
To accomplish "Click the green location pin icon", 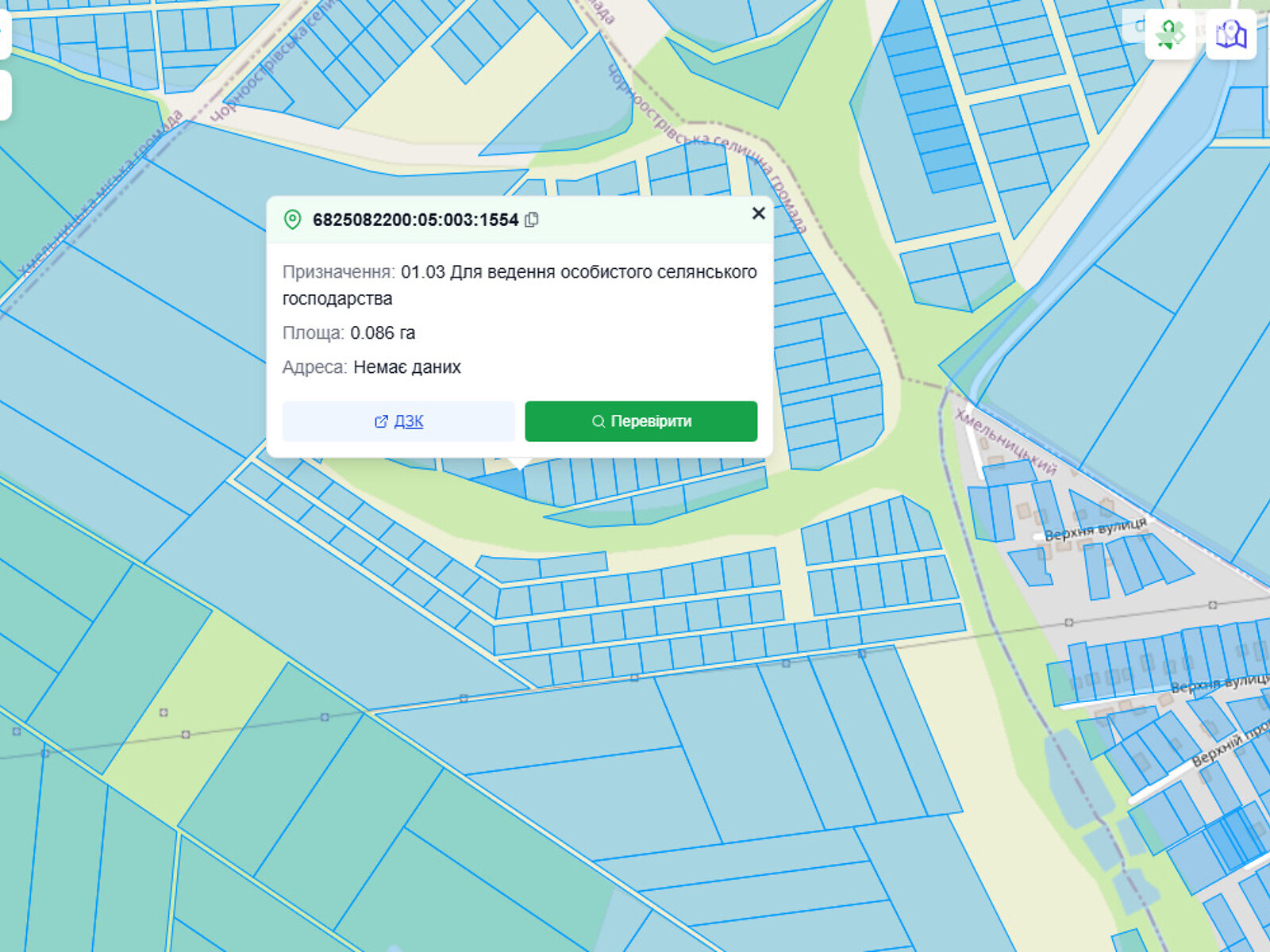I will click(x=292, y=220).
